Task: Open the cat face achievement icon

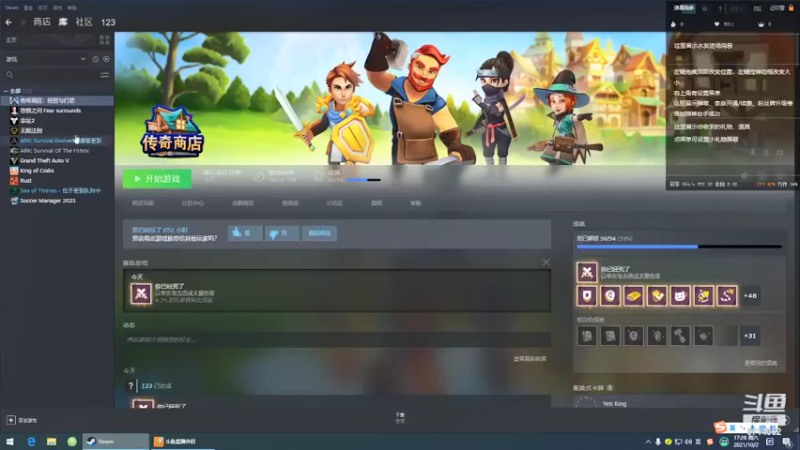Action: click(680, 296)
